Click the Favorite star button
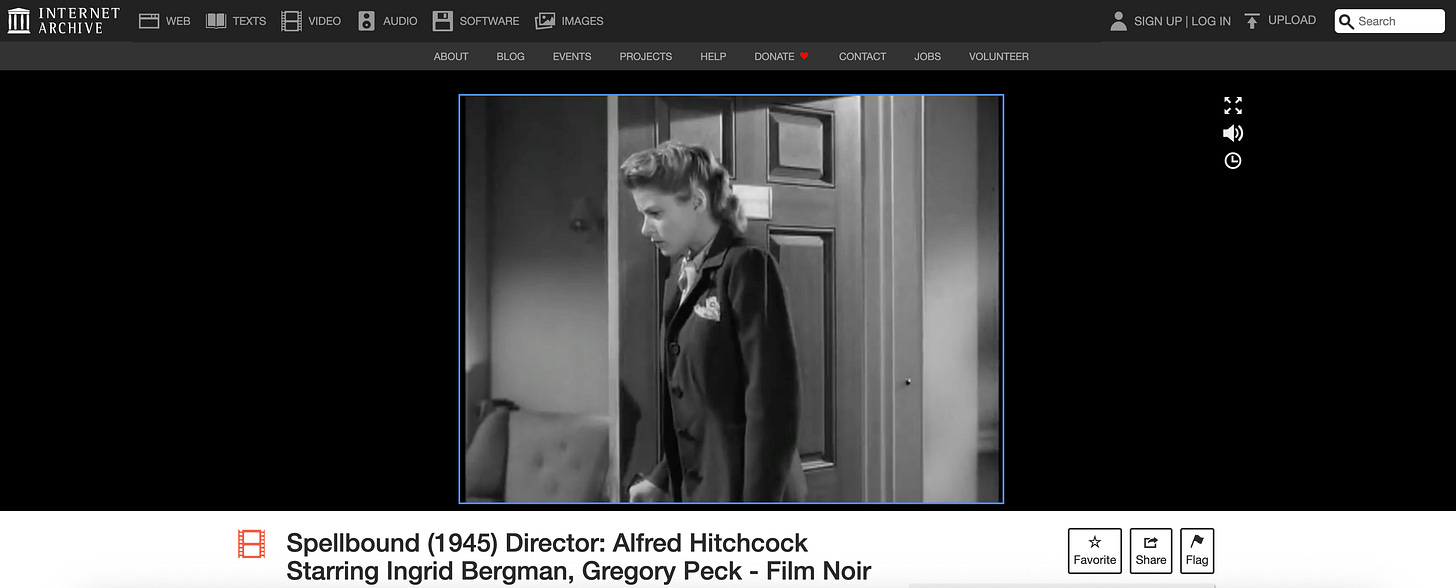Image resolution: width=1456 pixels, height=588 pixels. pos(1095,551)
